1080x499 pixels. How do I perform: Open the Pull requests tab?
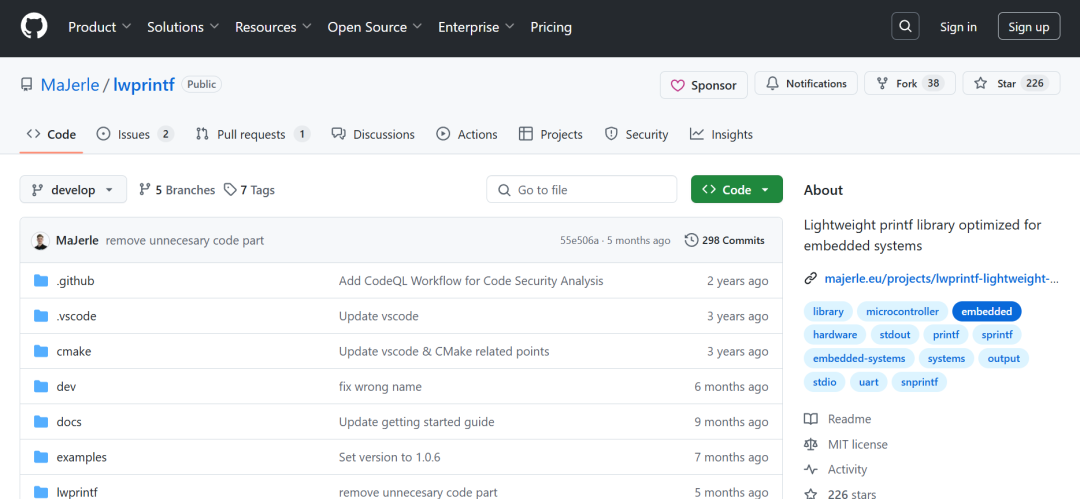coord(252,134)
